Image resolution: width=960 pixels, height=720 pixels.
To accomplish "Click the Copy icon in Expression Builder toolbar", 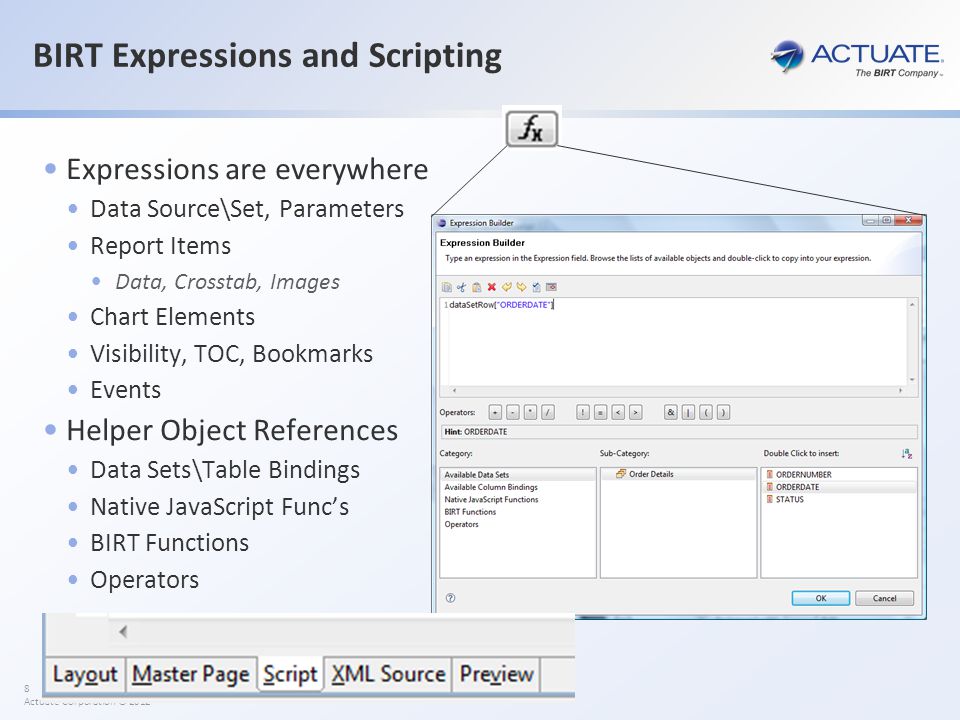I will tap(446, 287).
